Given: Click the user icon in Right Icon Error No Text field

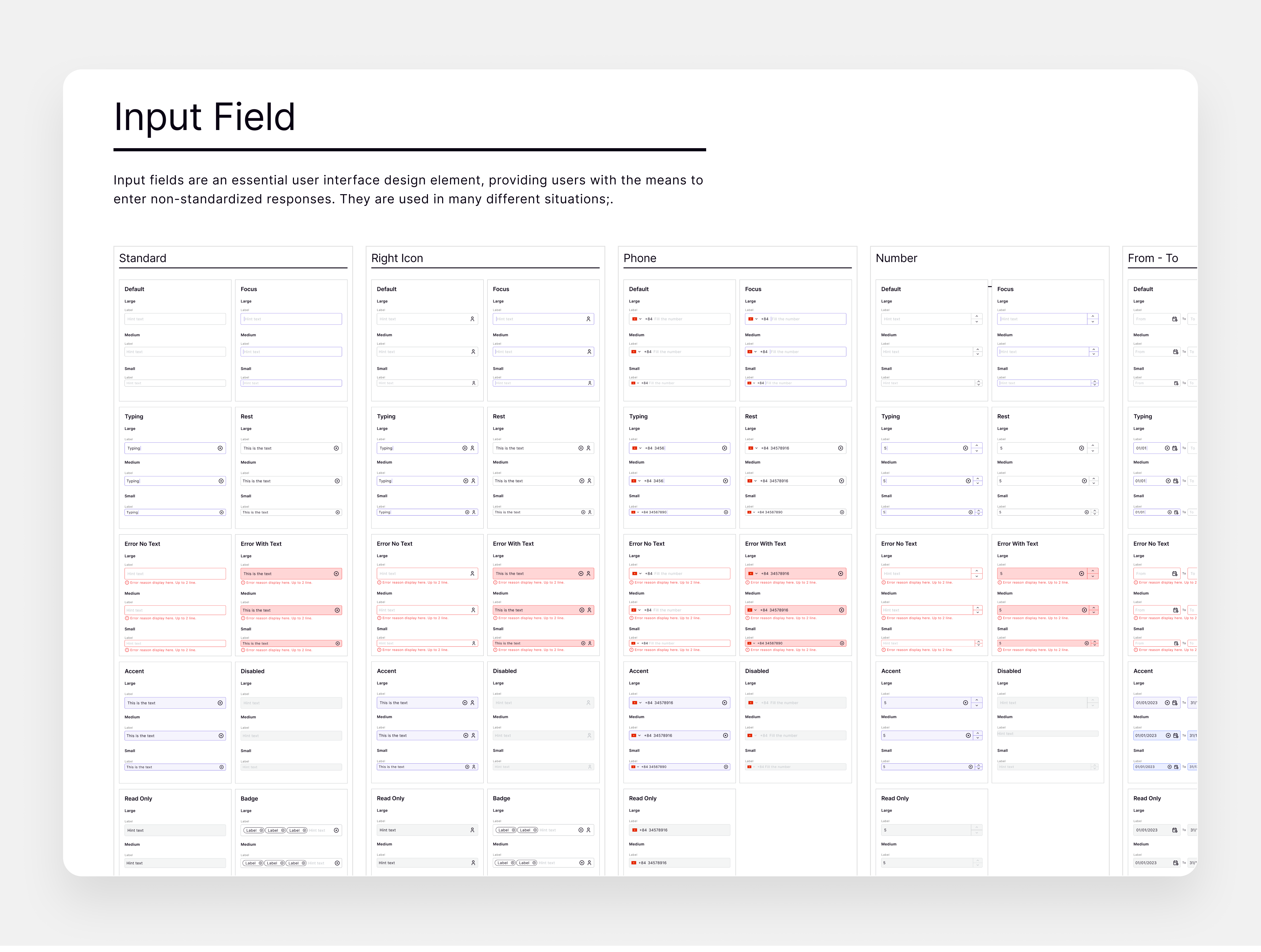Looking at the screenshot, I should (473, 573).
